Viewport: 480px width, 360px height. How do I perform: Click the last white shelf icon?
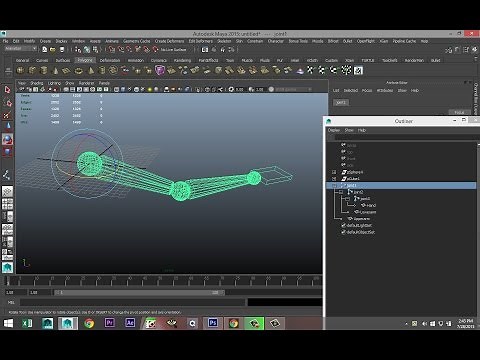[358, 70]
